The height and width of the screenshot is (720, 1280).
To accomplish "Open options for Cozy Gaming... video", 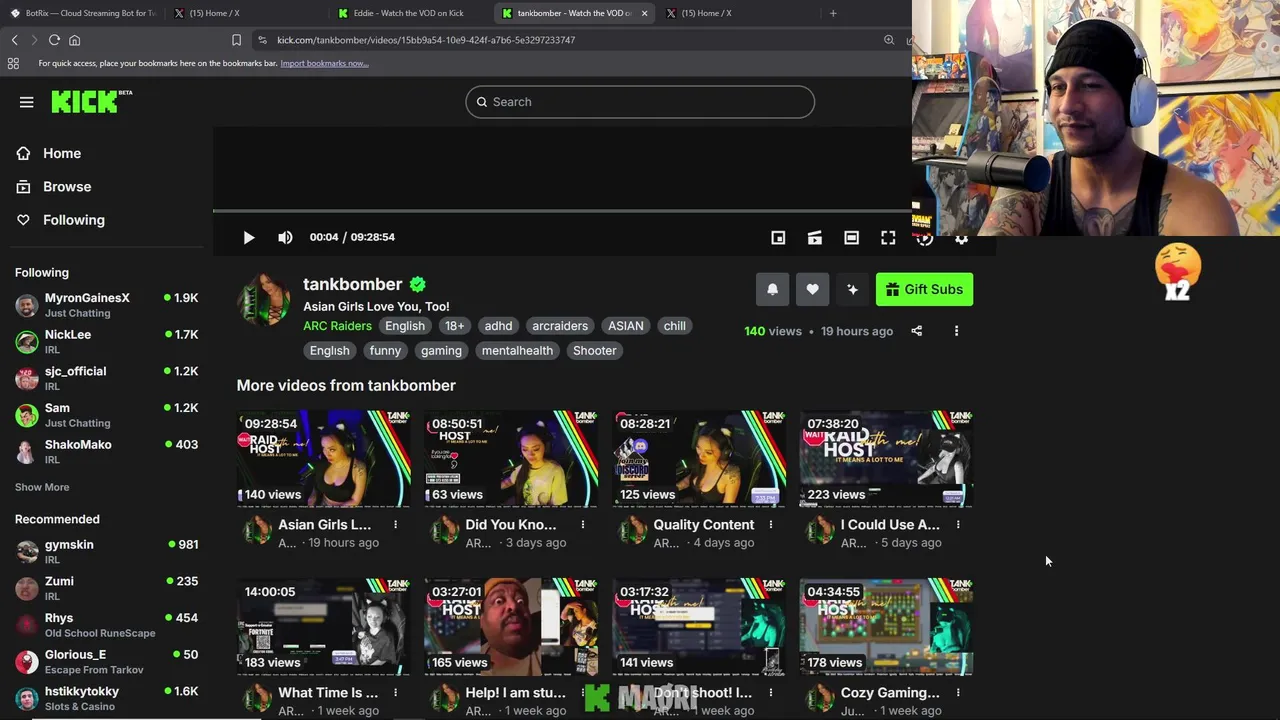I will (958, 692).
